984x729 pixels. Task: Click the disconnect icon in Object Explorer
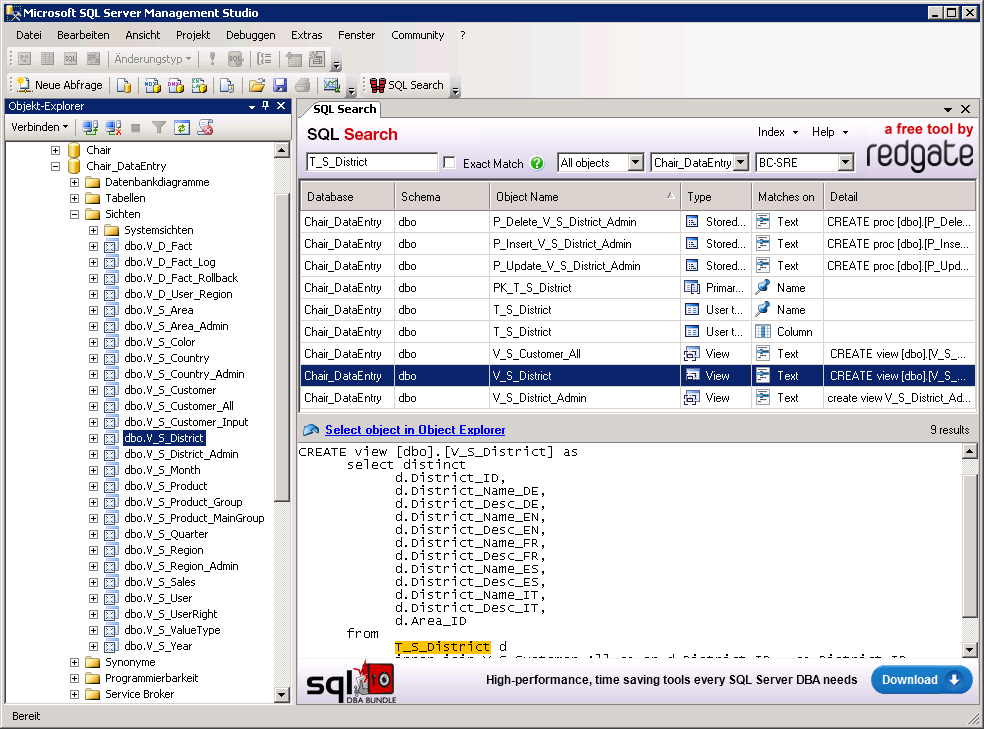point(114,128)
